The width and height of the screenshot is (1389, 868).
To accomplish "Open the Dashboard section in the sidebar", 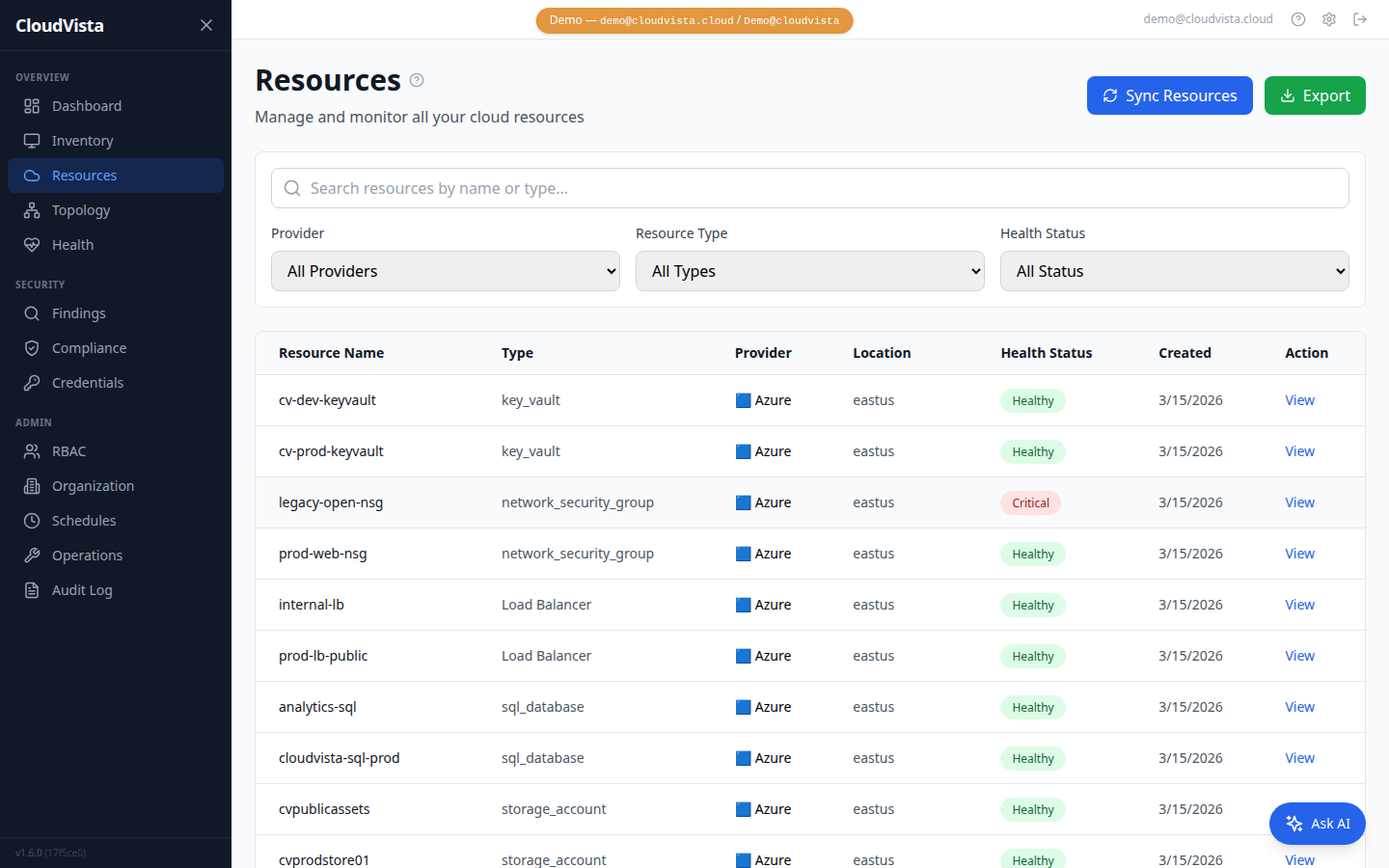I will [x=86, y=105].
